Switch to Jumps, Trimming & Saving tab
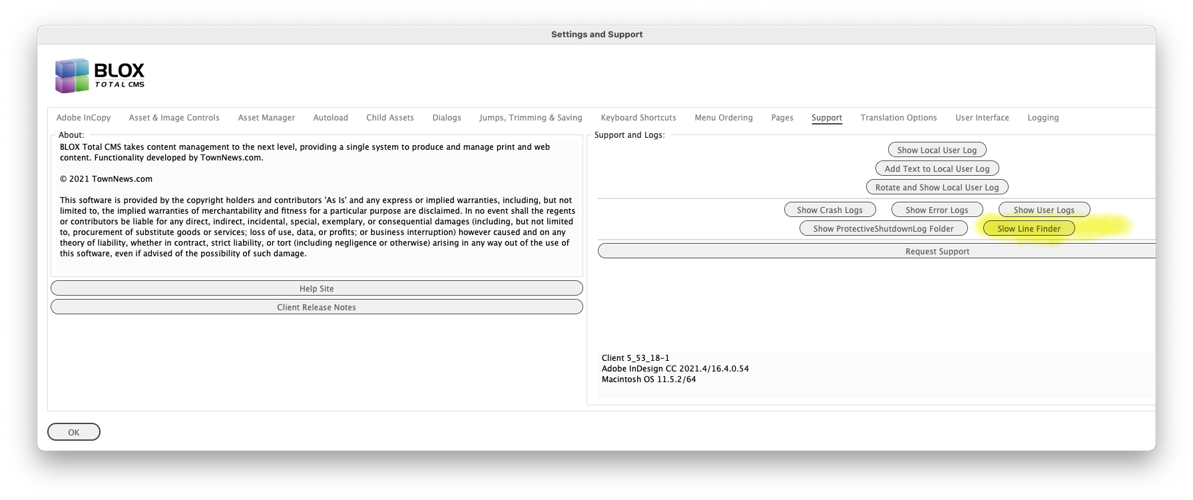 530,118
